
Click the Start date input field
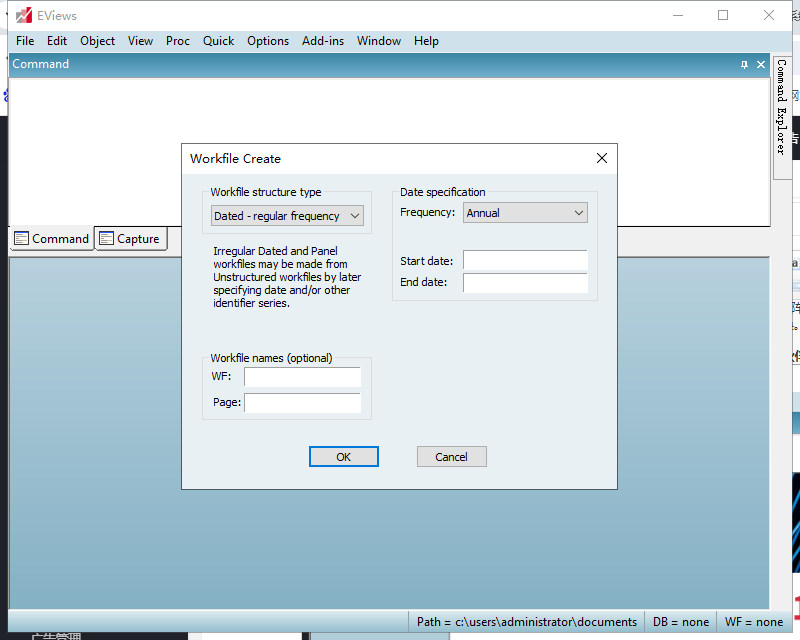[526, 260]
